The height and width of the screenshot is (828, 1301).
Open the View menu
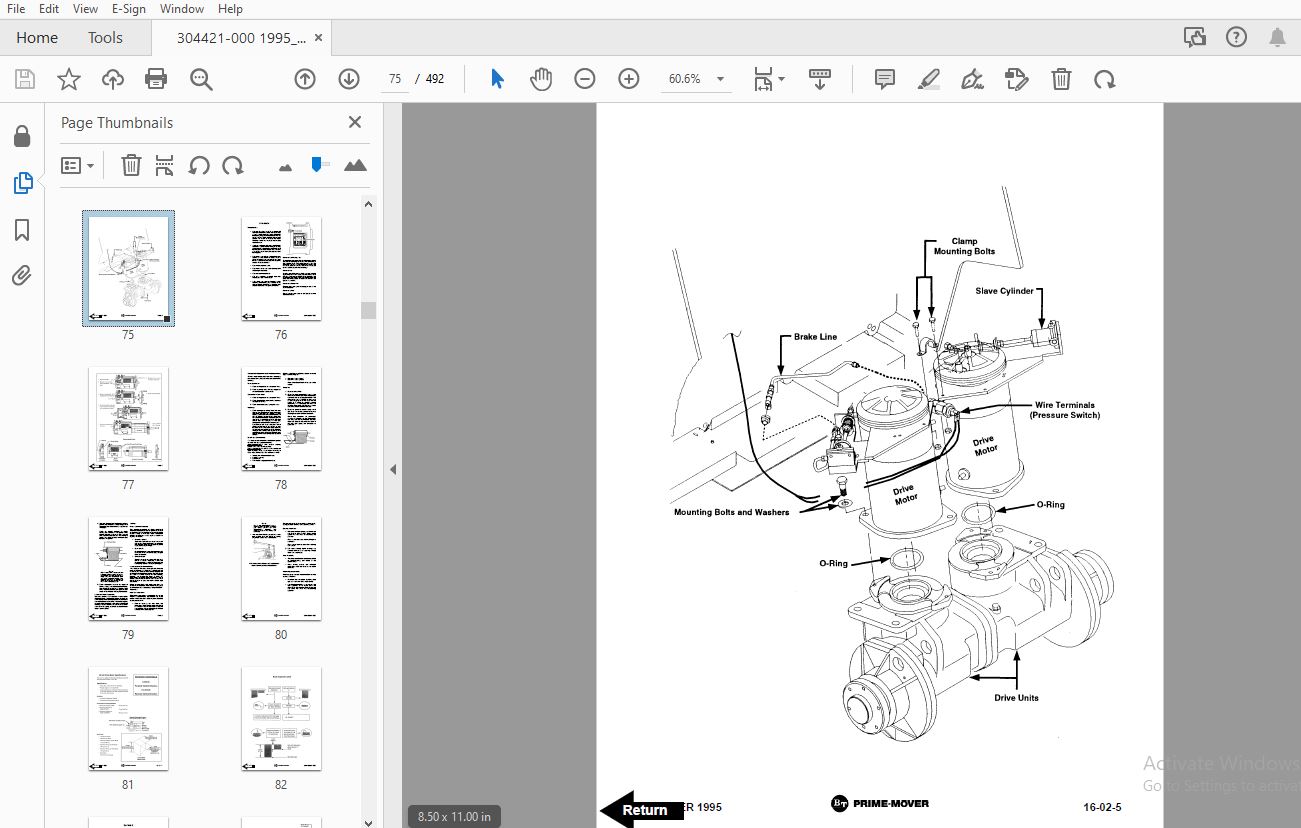pyautogui.click(x=85, y=9)
